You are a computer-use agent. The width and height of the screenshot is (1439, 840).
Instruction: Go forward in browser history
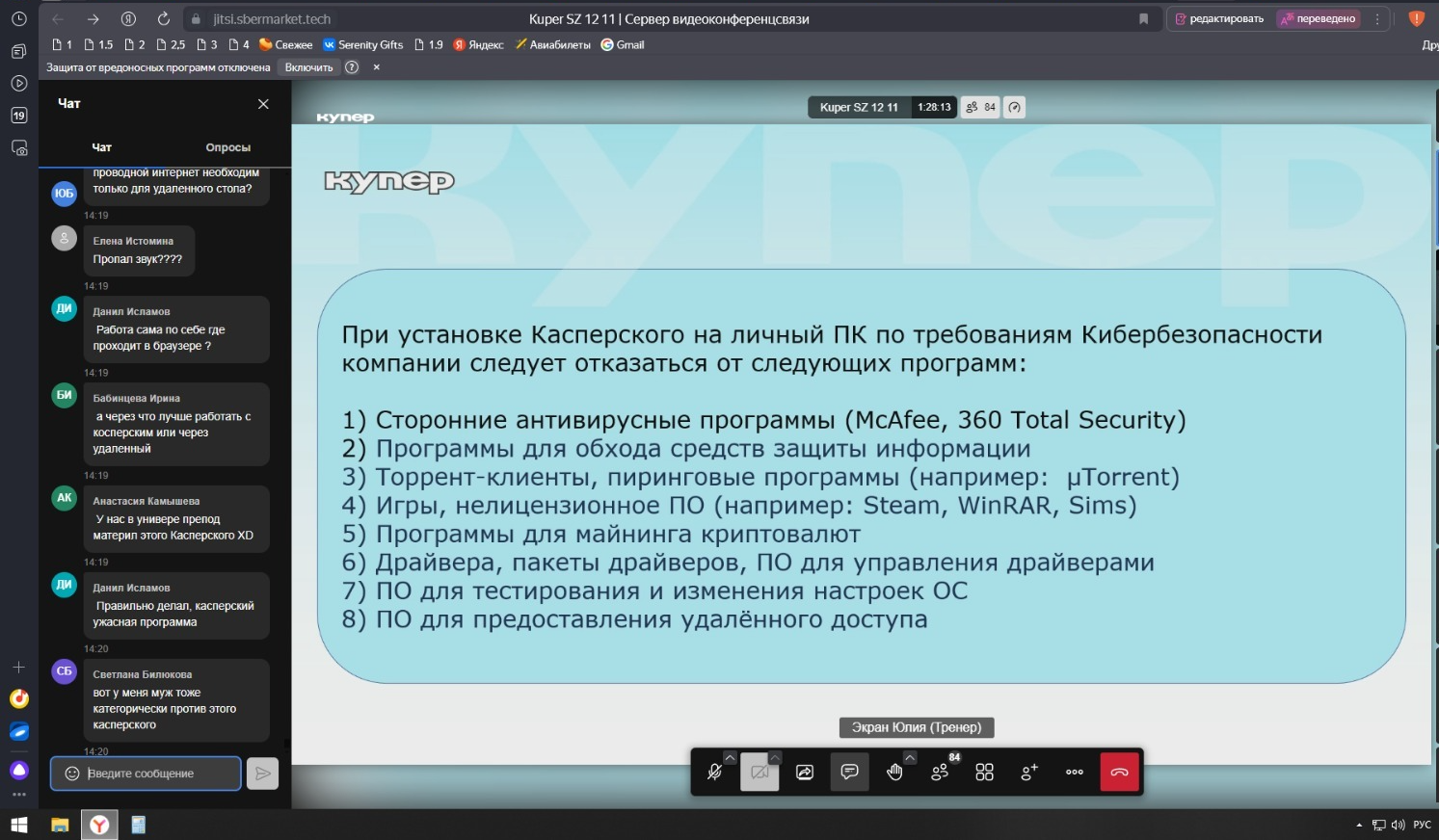point(93,19)
